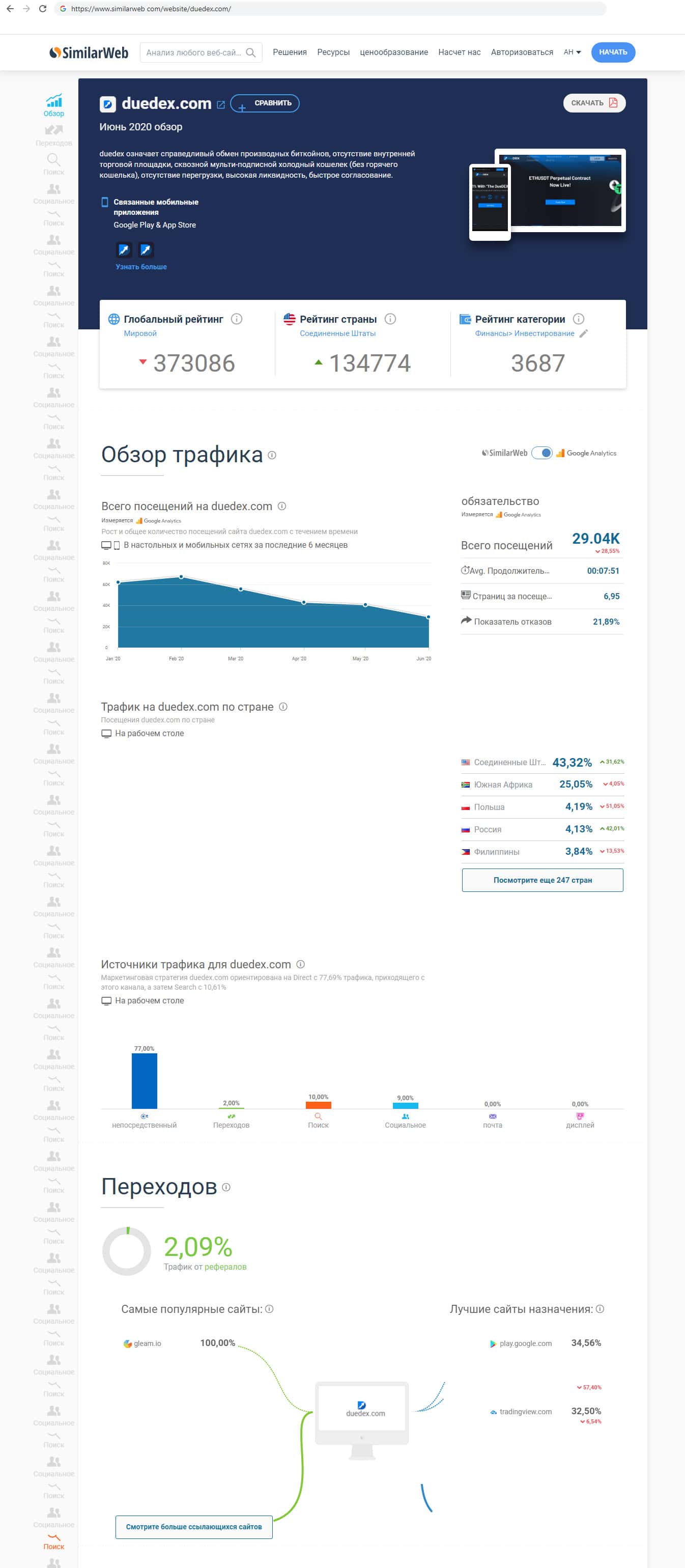Click info icon beside Всего посещений на duedex.com
Image resolution: width=685 pixels, height=1568 pixels.
[282, 507]
